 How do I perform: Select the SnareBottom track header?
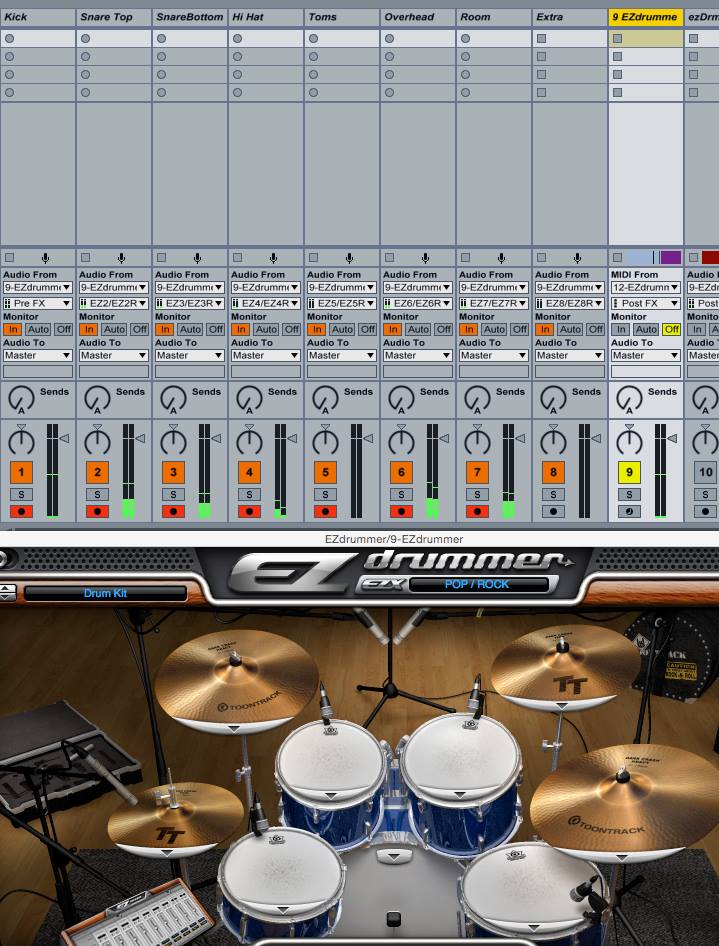point(189,17)
